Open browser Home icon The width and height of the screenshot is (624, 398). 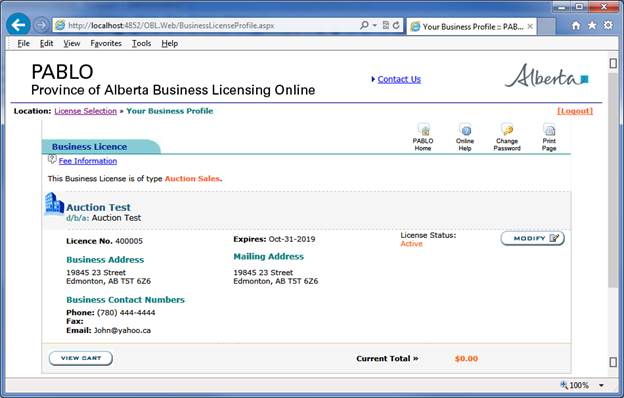coord(576,25)
